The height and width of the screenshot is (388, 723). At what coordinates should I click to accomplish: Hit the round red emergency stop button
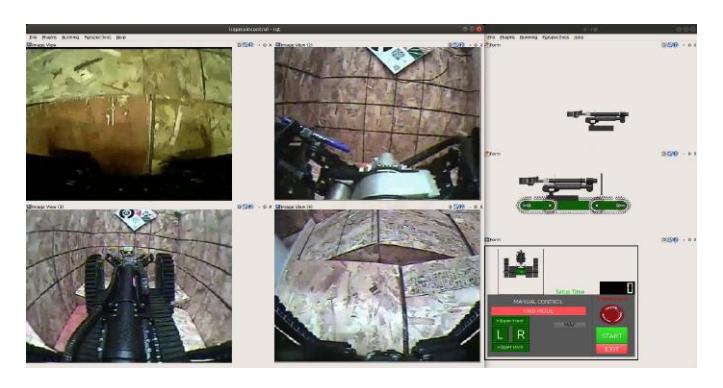[x=612, y=315]
